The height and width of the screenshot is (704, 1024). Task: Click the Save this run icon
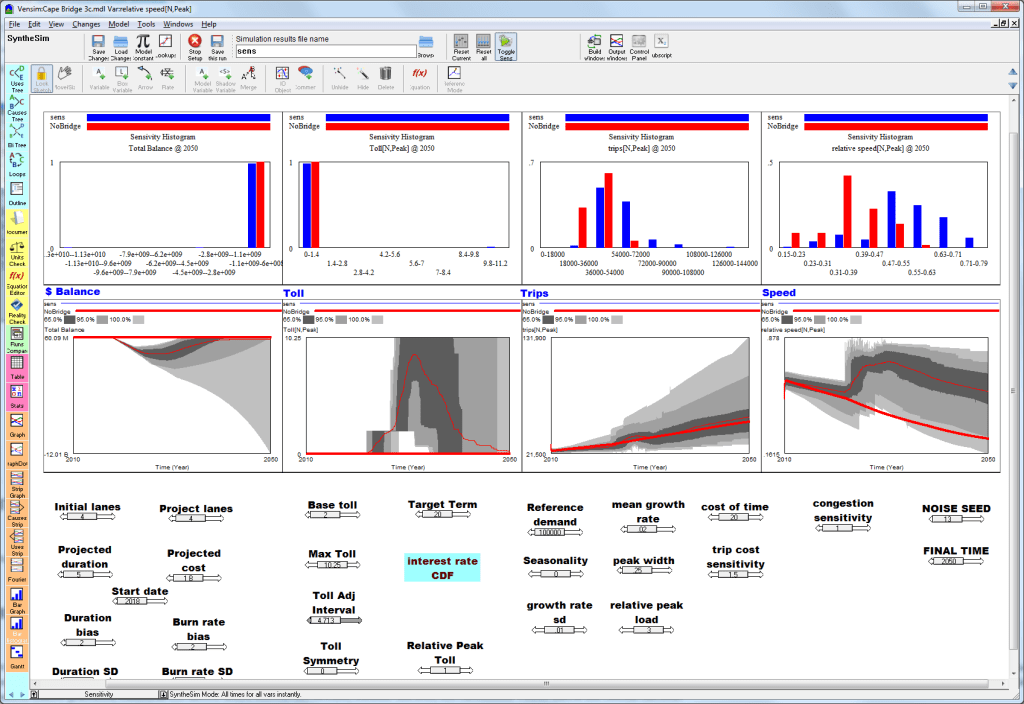(x=217, y=47)
